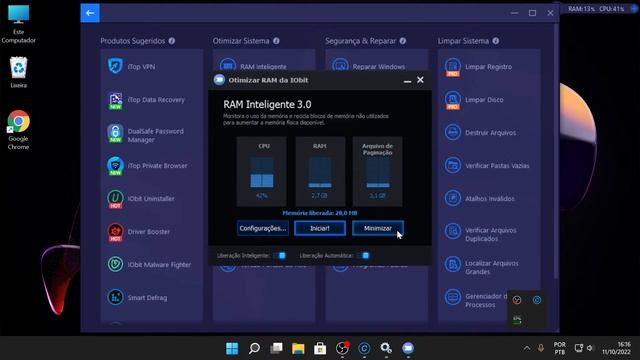
Task: Show info for Produtos Sugeridos
Action: 172,41
